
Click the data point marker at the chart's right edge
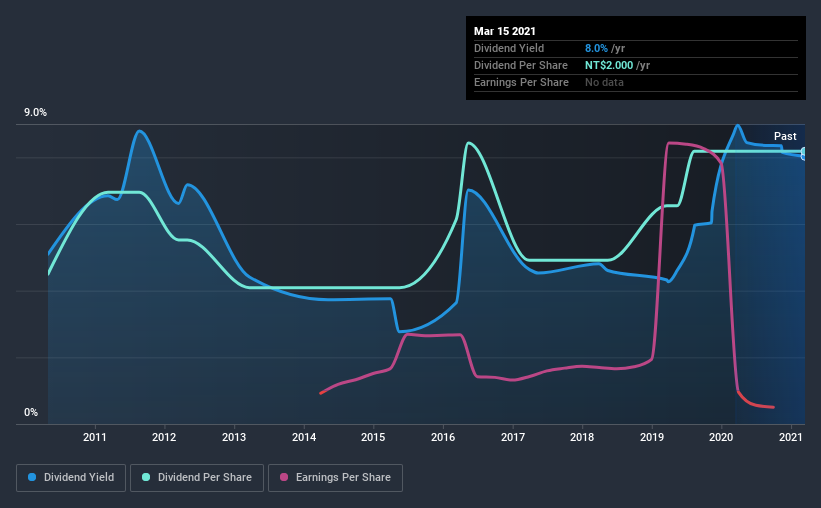(804, 153)
